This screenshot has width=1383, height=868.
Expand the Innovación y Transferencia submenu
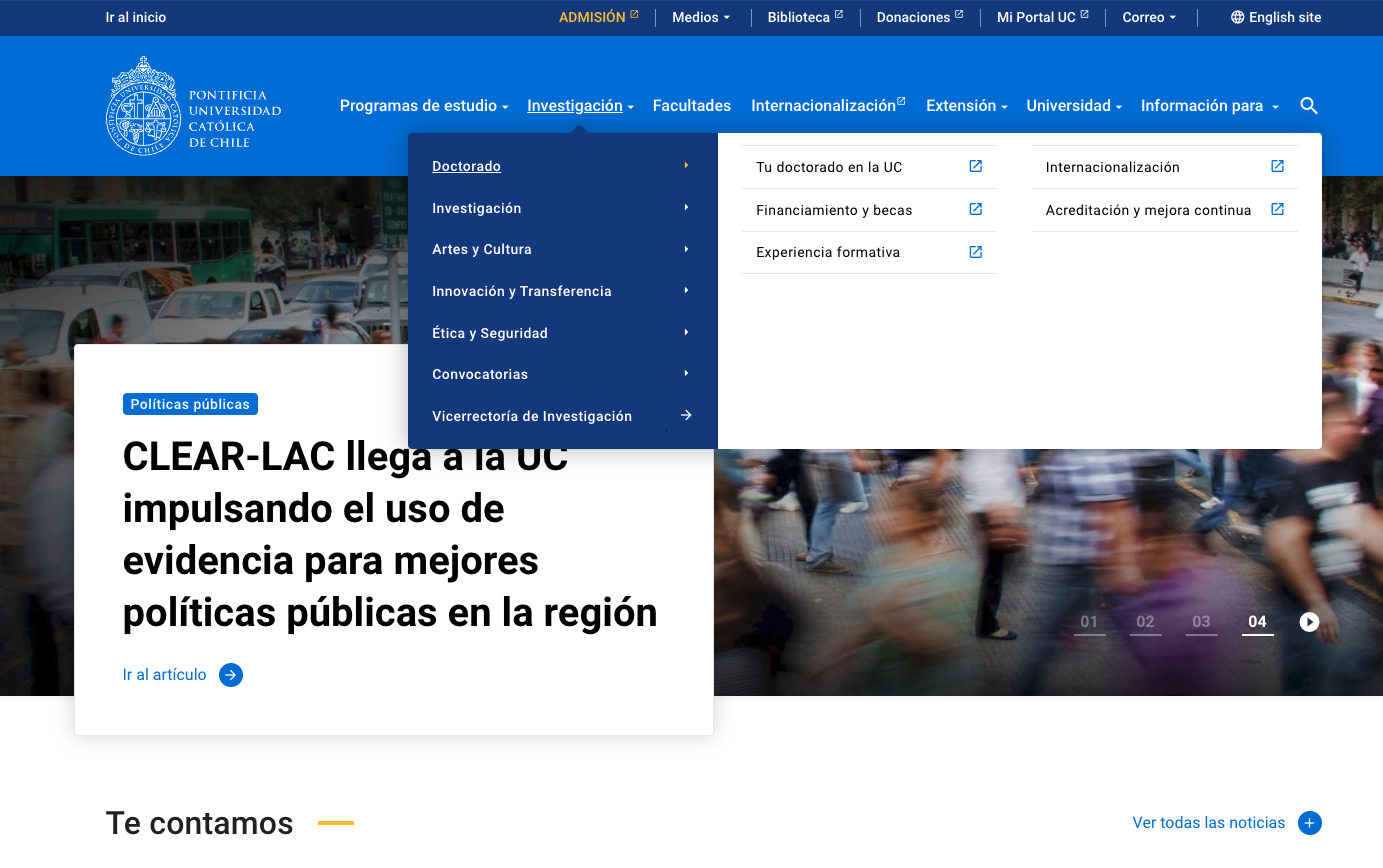click(x=562, y=291)
